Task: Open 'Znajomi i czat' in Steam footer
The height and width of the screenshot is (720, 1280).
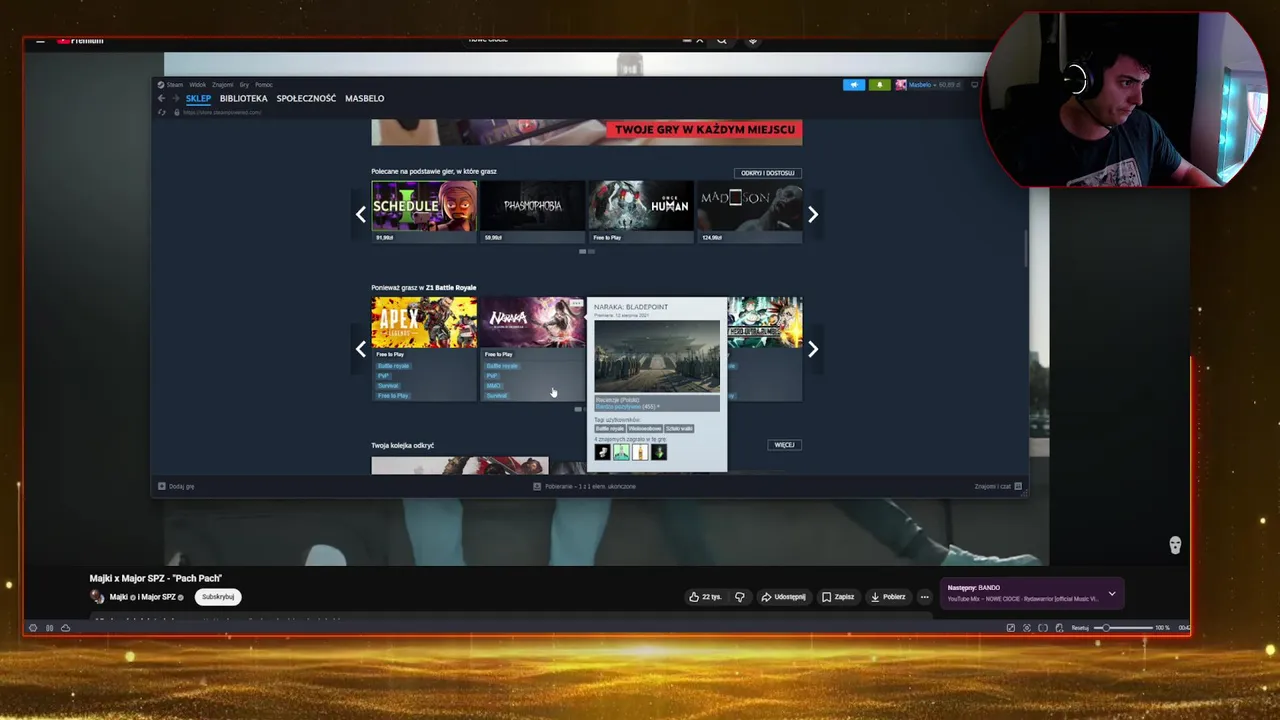Action: [x=998, y=486]
